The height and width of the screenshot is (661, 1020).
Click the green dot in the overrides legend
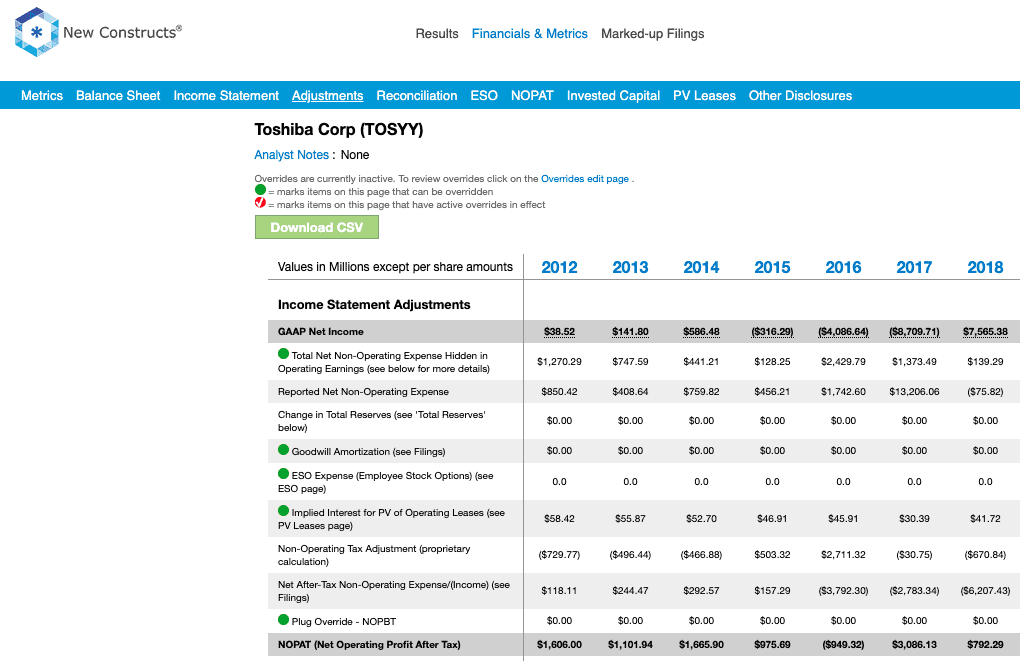pos(260,190)
